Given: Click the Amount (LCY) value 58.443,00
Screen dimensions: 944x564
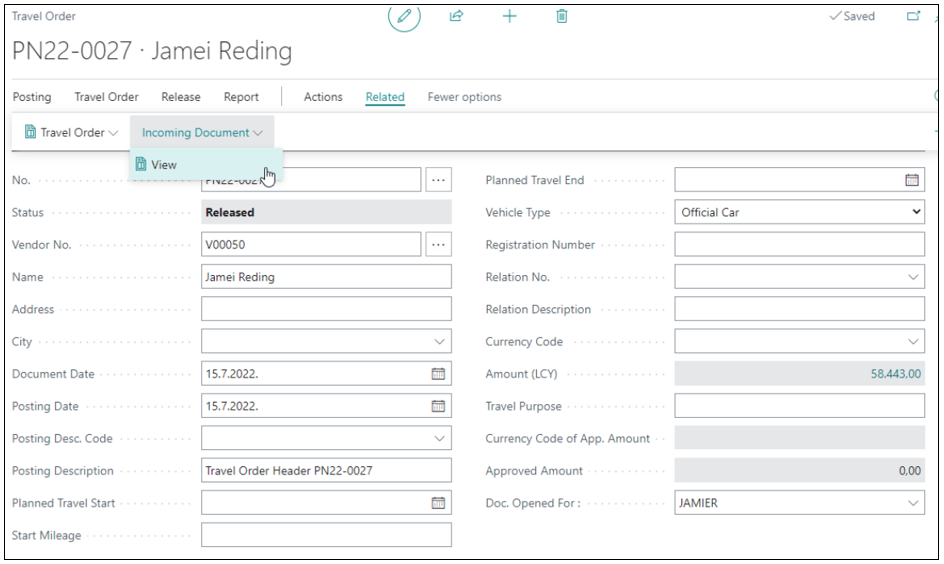Looking at the screenshot, I should [x=896, y=374].
